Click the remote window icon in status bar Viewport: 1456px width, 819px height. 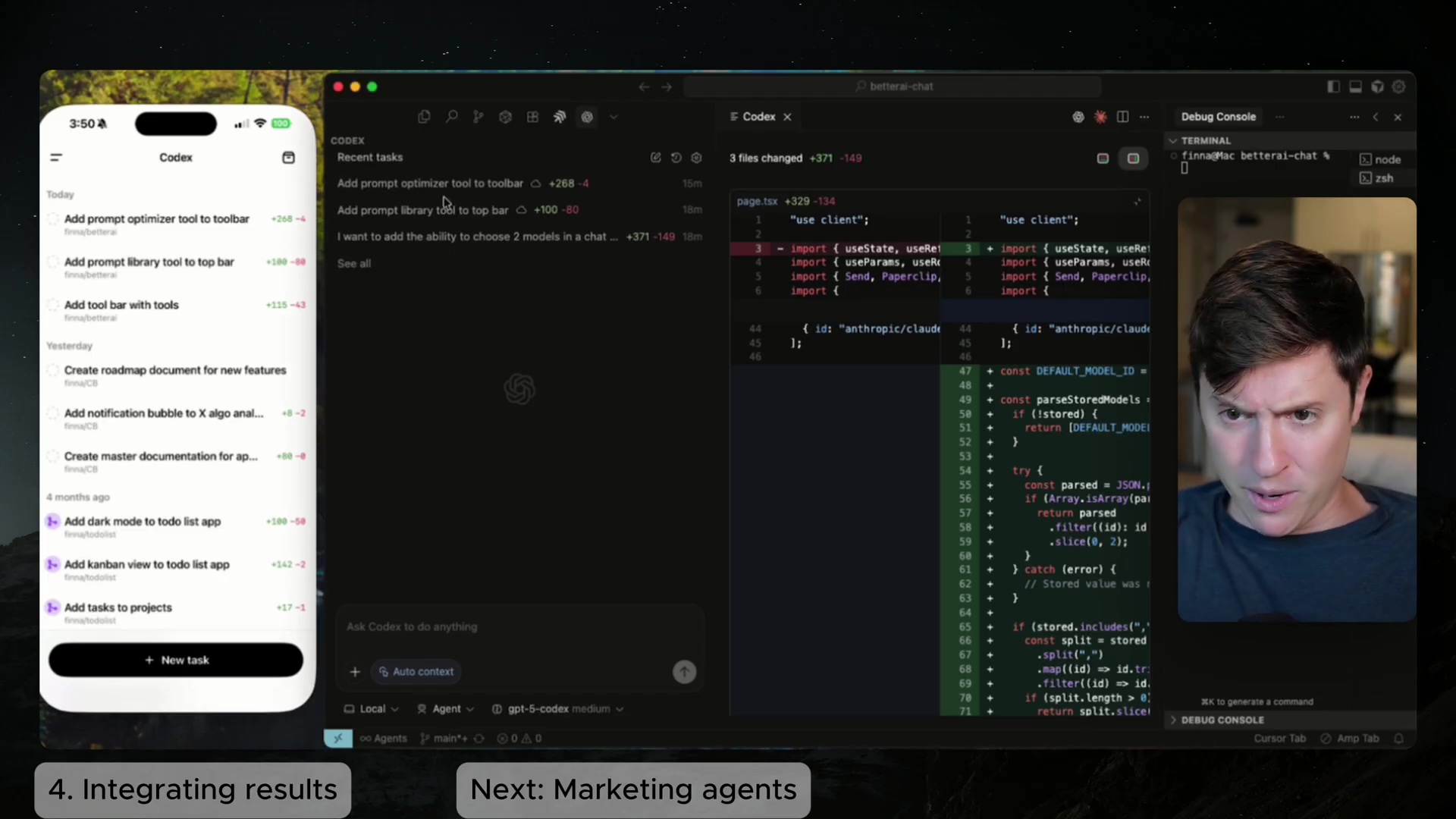click(x=338, y=739)
